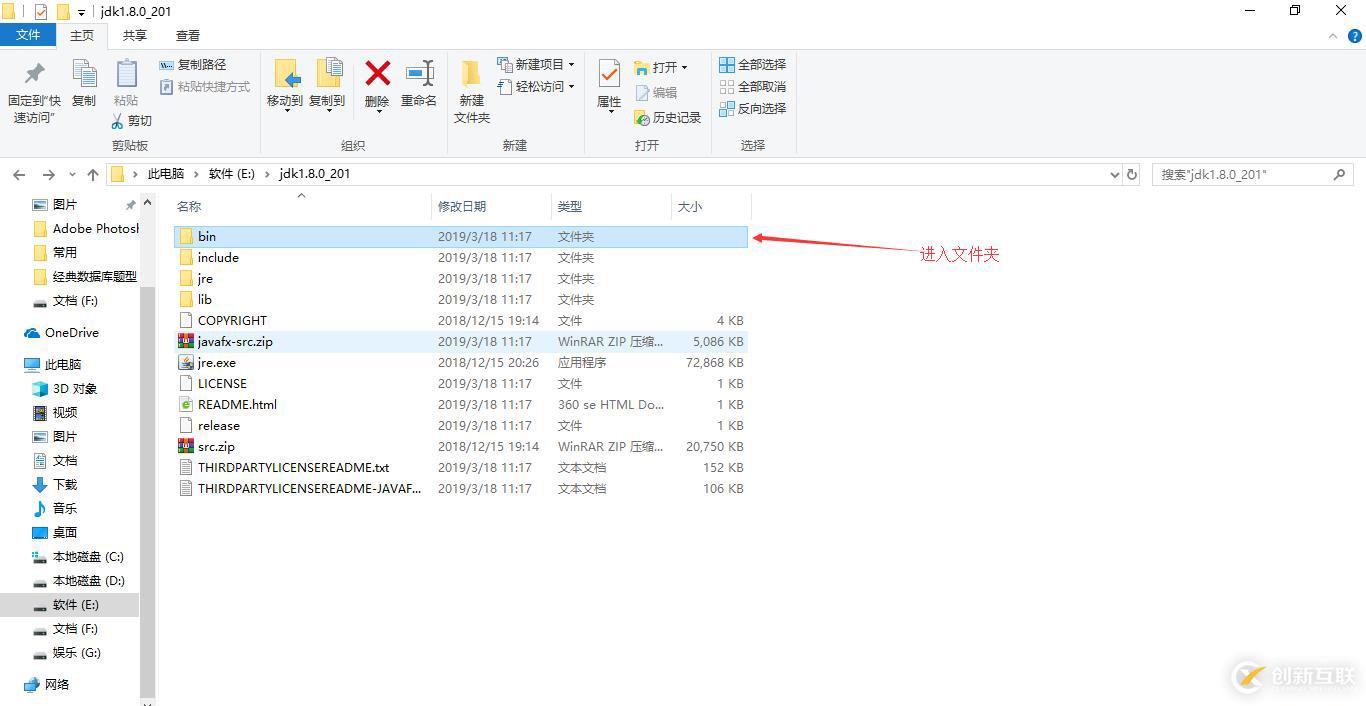
Task: Open the Move To (移动到) dropdown
Action: tap(285, 82)
